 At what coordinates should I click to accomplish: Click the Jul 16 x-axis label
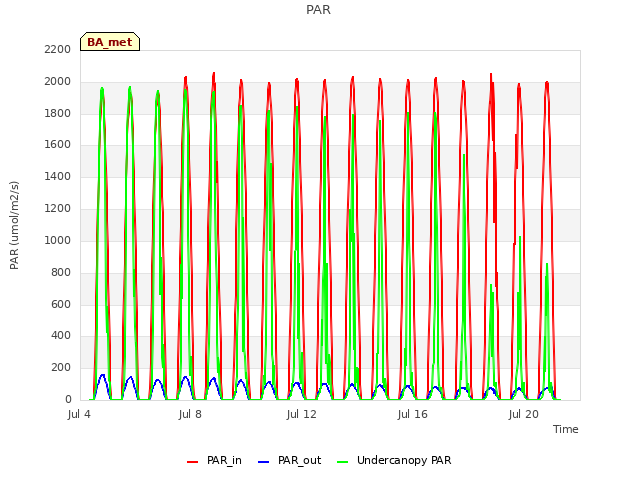413,414
